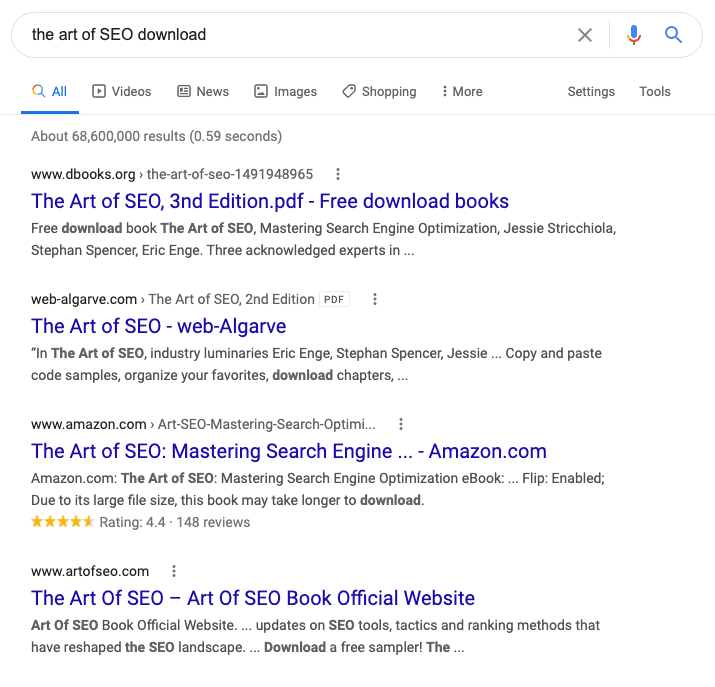
Task: Open The Art of SEO - web-Algarve link
Action: point(158,326)
